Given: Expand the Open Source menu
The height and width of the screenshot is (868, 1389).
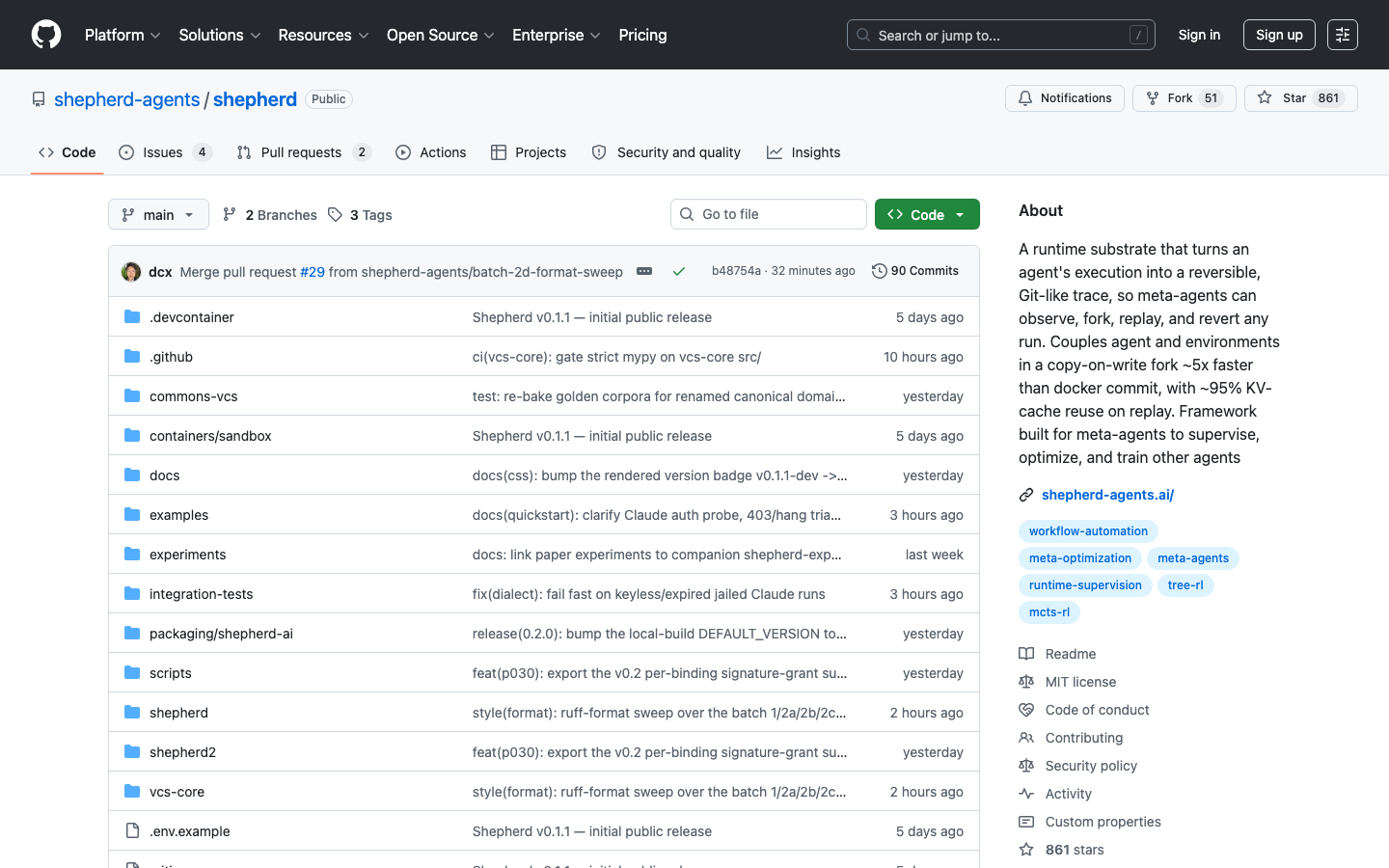Looking at the screenshot, I should [x=441, y=35].
